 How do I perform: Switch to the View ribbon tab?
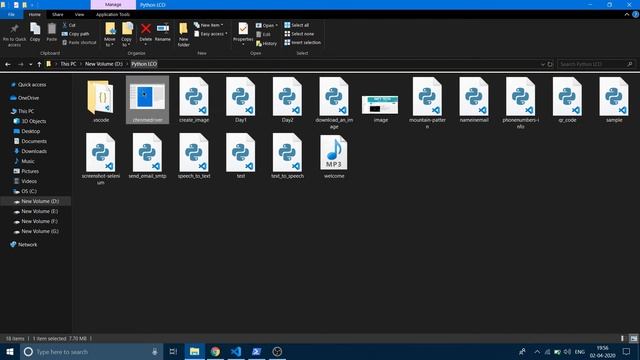tap(79, 14)
